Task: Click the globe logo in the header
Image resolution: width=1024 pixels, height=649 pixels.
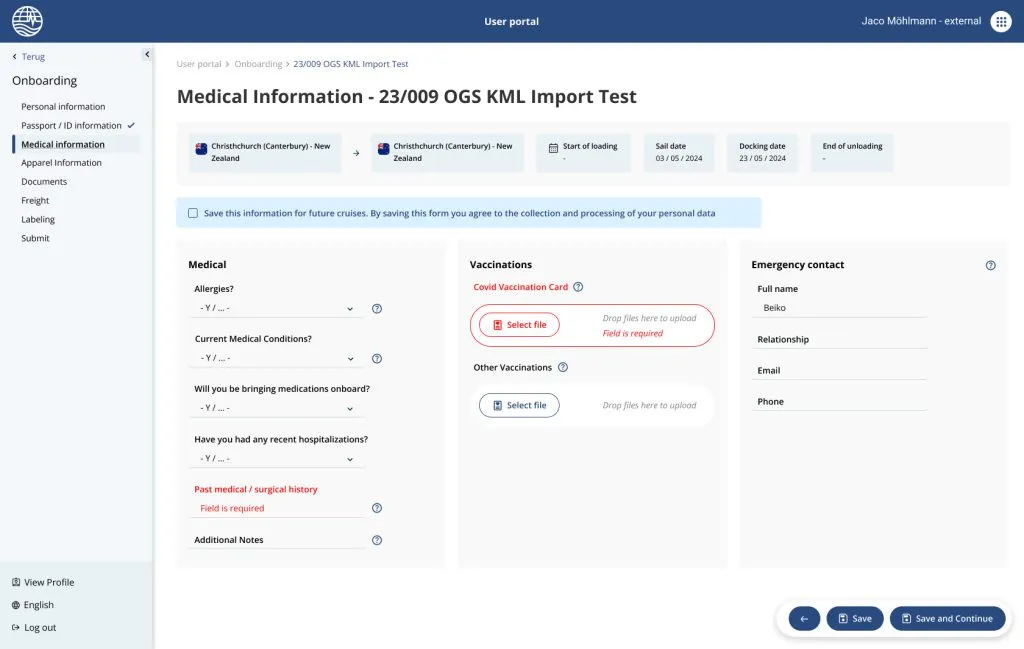Action: click(26, 20)
